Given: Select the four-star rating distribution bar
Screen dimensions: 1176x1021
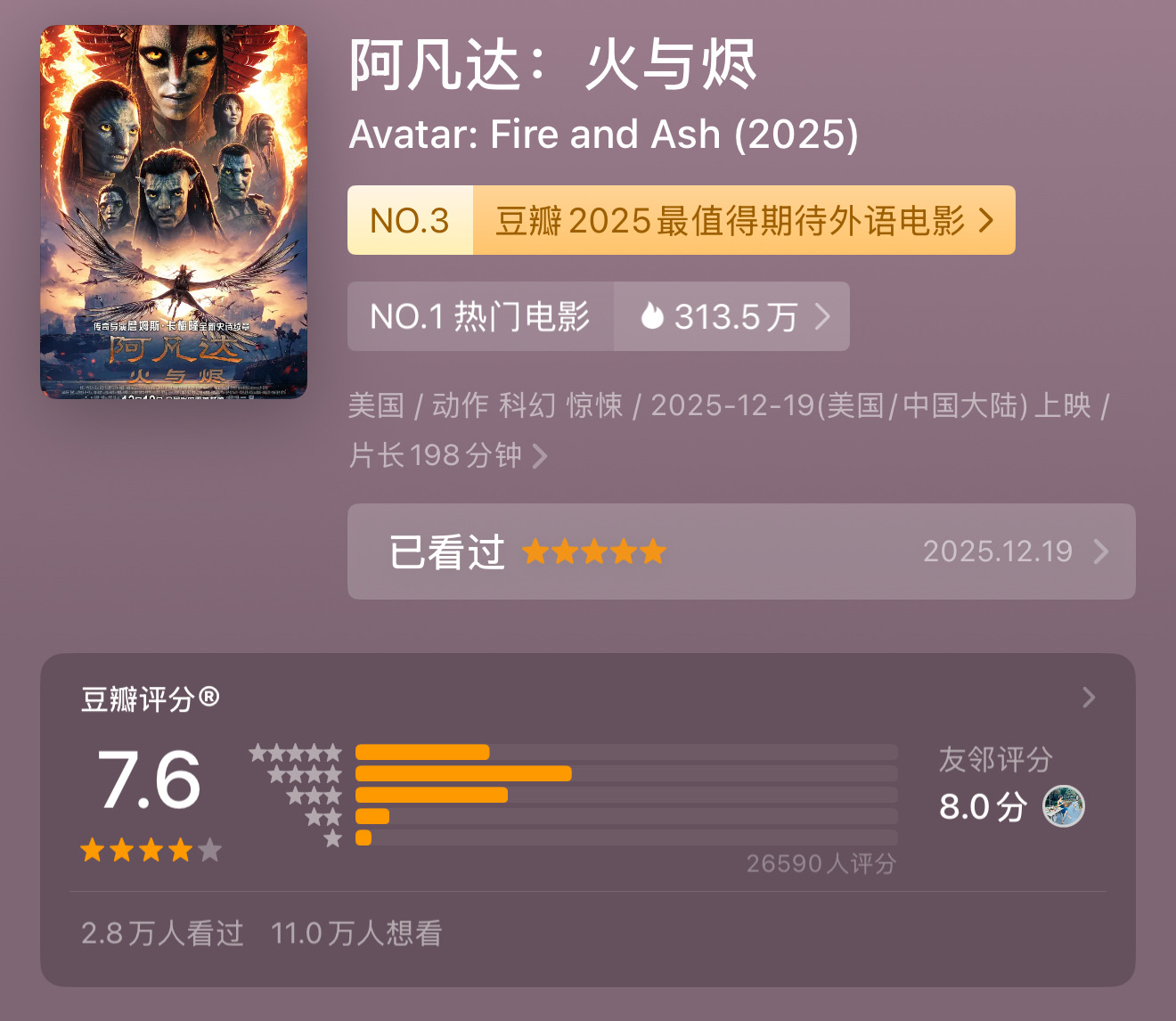Looking at the screenshot, I should click(x=625, y=773).
